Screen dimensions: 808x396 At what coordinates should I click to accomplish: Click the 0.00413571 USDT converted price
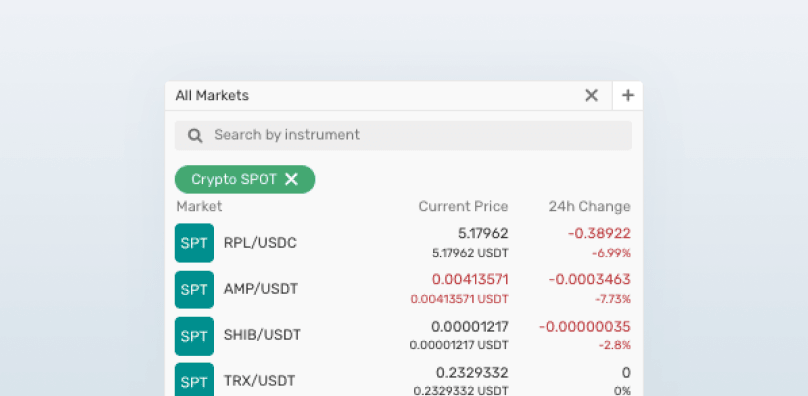pyautogui.click(x=460, y=299)
